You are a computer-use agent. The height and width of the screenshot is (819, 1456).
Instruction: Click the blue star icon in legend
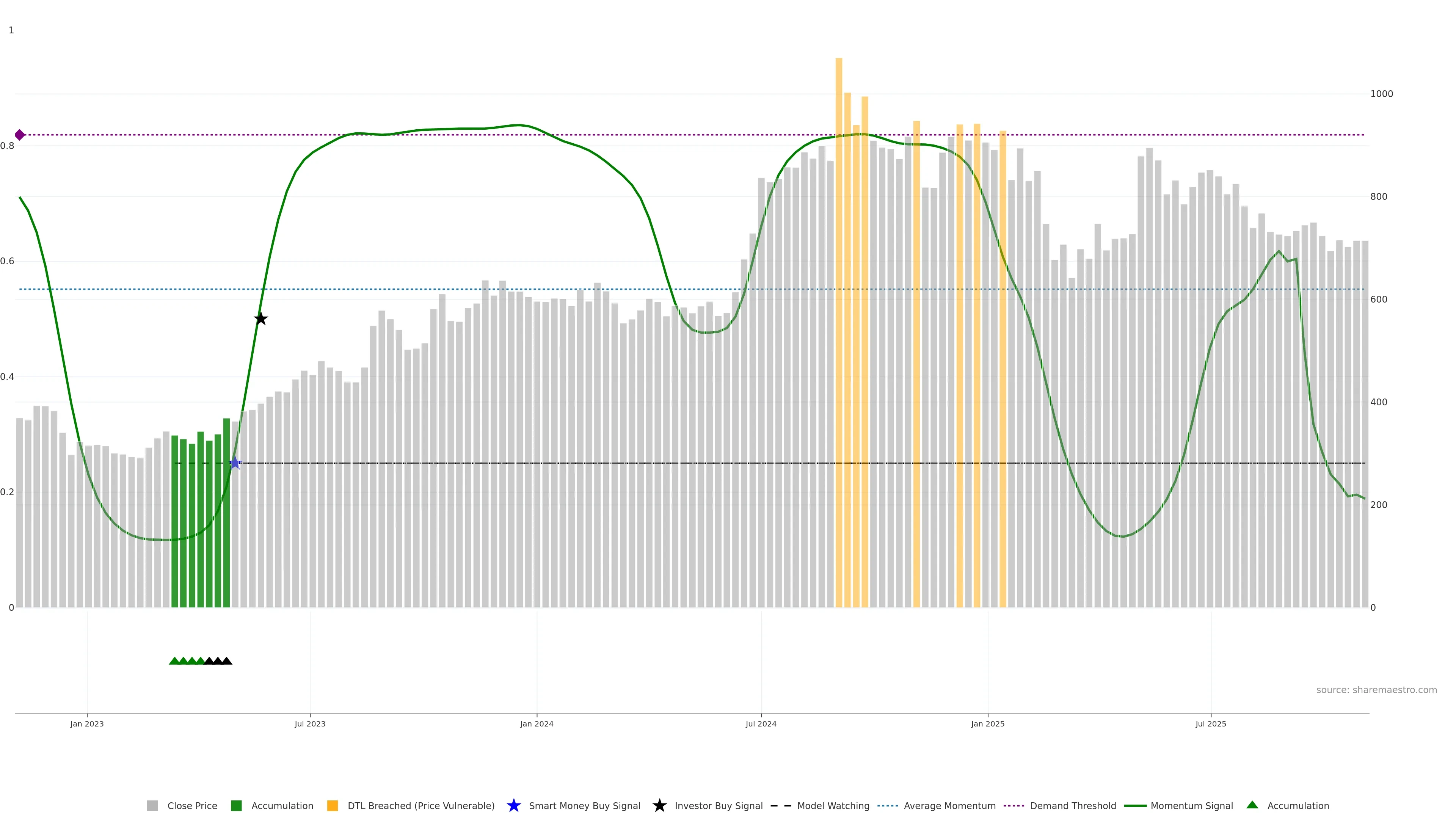(x=513, y=805)
